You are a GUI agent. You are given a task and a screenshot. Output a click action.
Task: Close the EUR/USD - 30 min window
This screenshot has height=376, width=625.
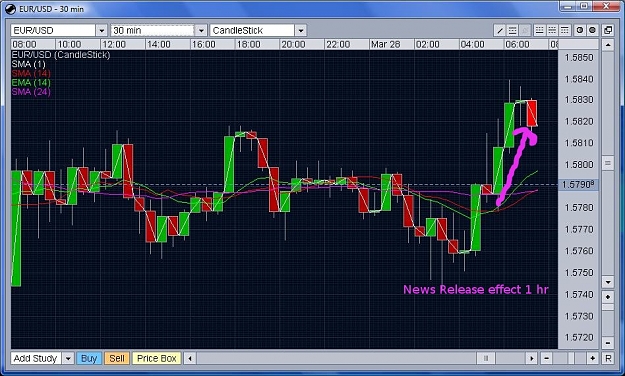[606, 6]
